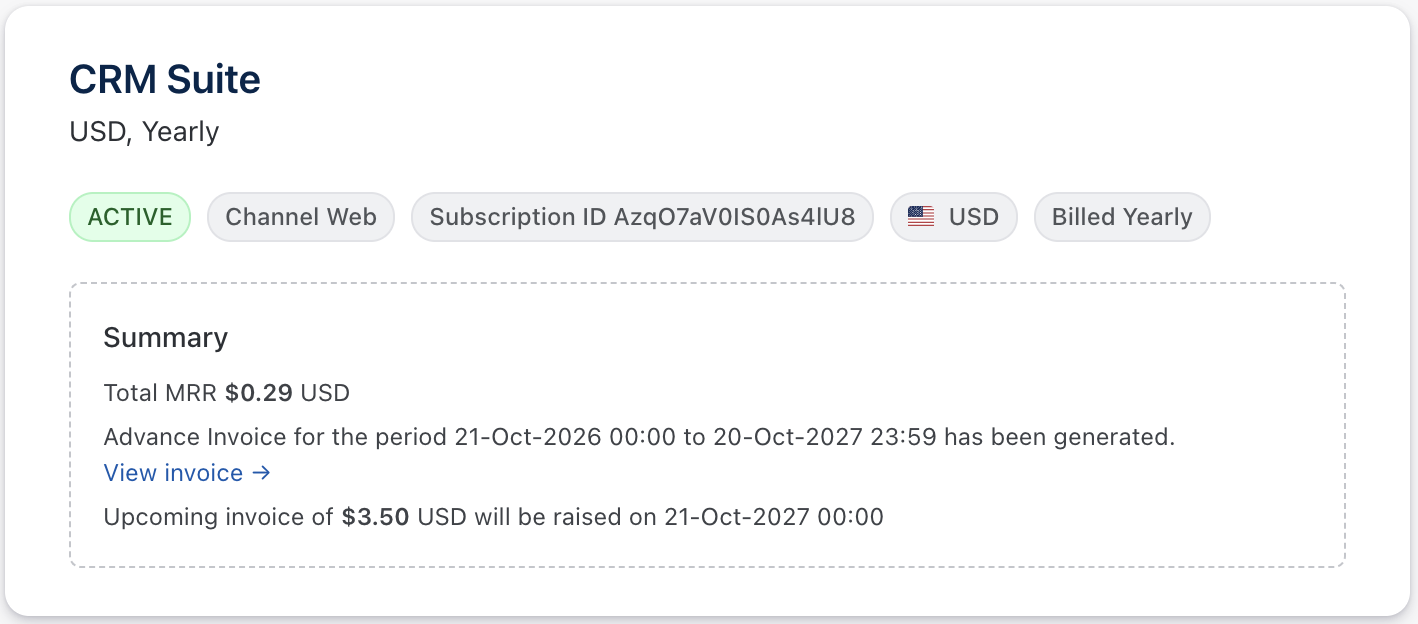The height and width of the screenshot is (624, 1418).
Task: Click the "USD, Yearly" subtitle
Action: pos(144,131)
